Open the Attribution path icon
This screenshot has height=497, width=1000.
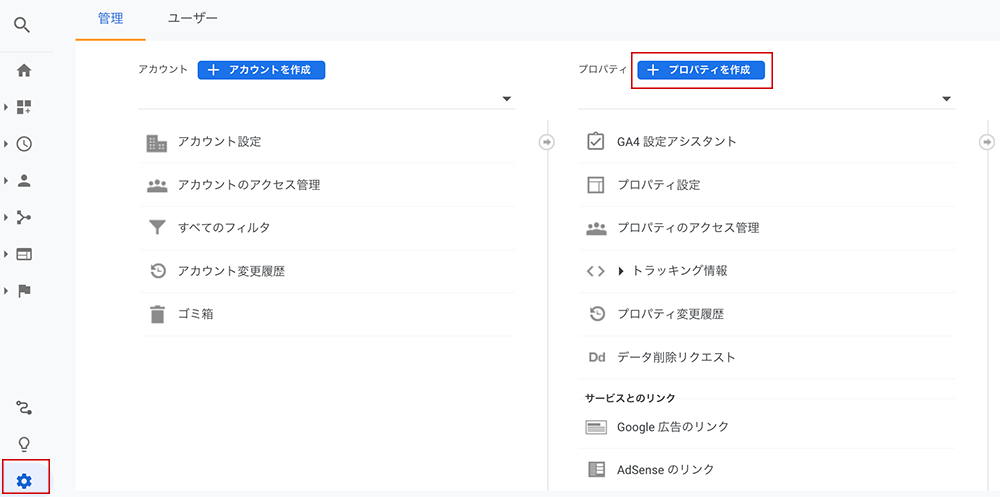coord(24,408)
